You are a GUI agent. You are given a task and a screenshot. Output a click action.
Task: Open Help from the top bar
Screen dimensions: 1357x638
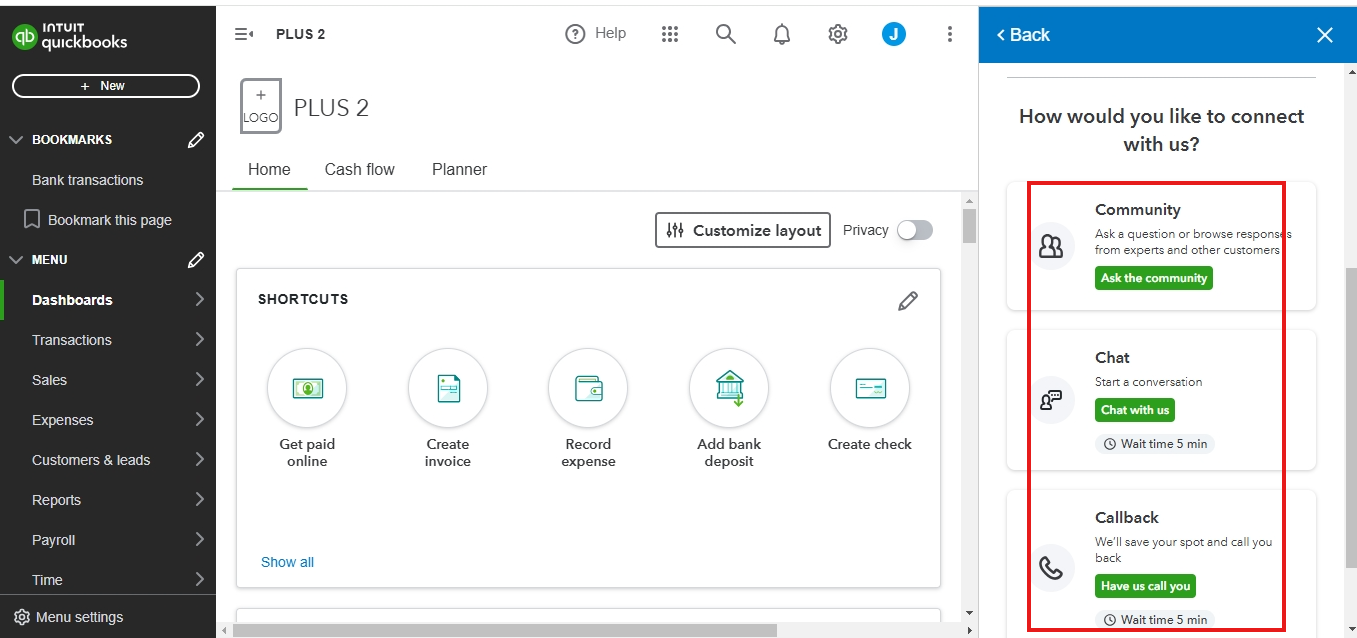tap(596, 34)
